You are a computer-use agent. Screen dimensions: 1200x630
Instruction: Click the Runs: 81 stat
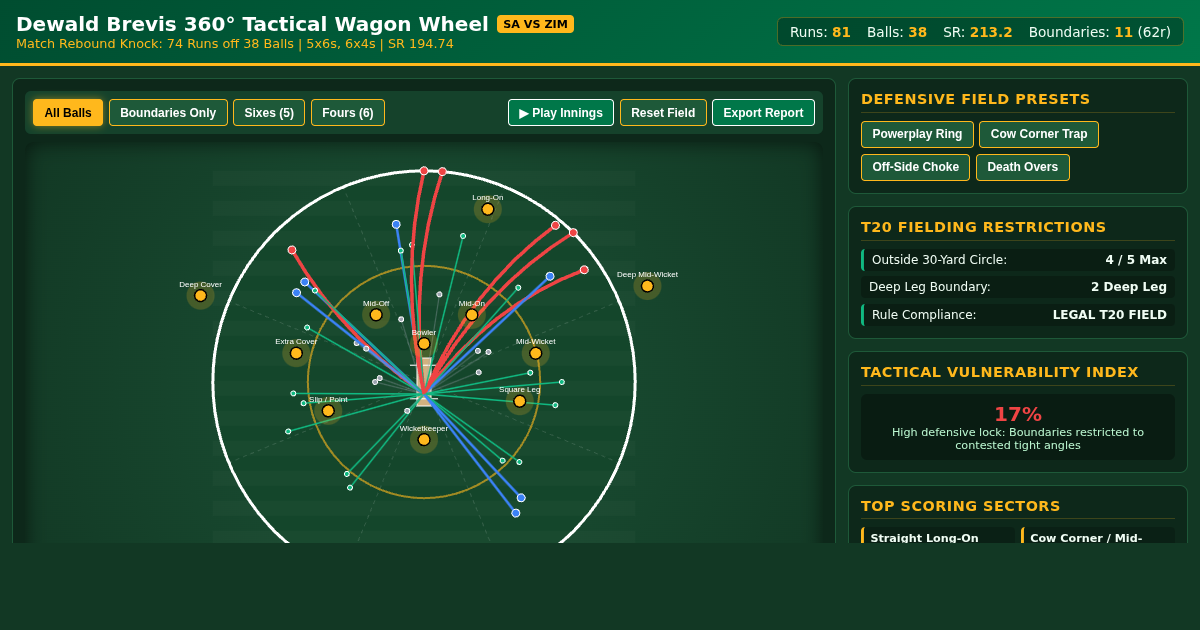820,32
